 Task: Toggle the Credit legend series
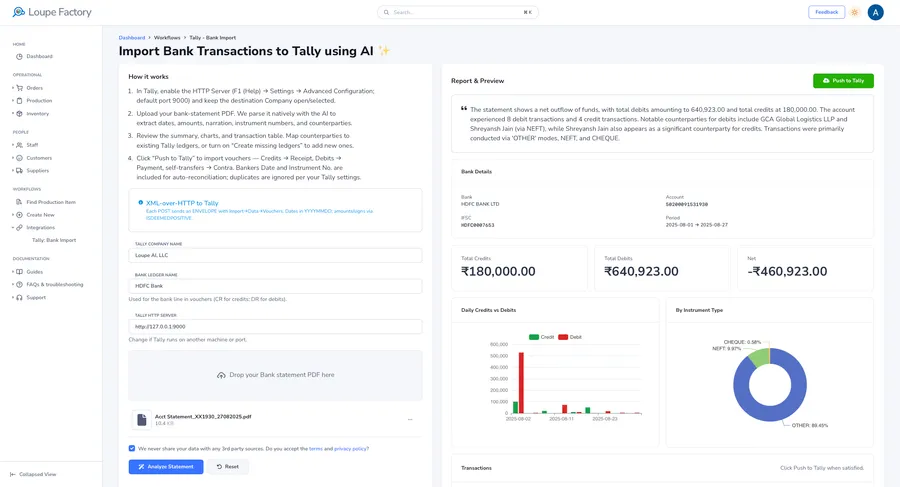(541, 337)
